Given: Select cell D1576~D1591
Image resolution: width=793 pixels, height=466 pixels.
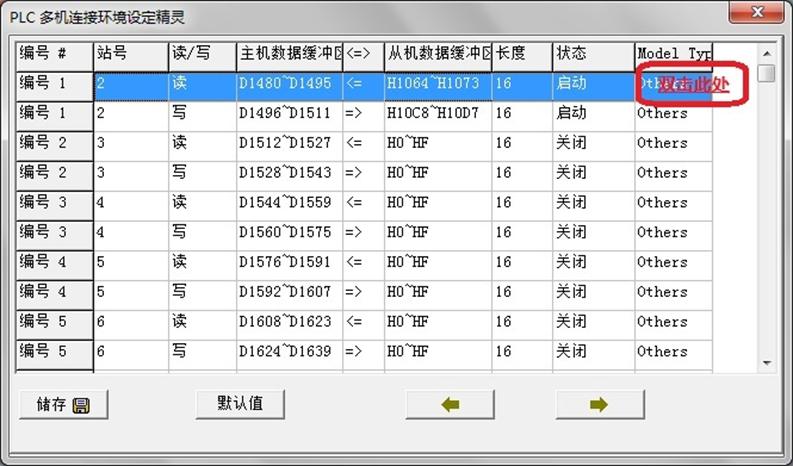Looking at the screenshot, I should (289, 266).
